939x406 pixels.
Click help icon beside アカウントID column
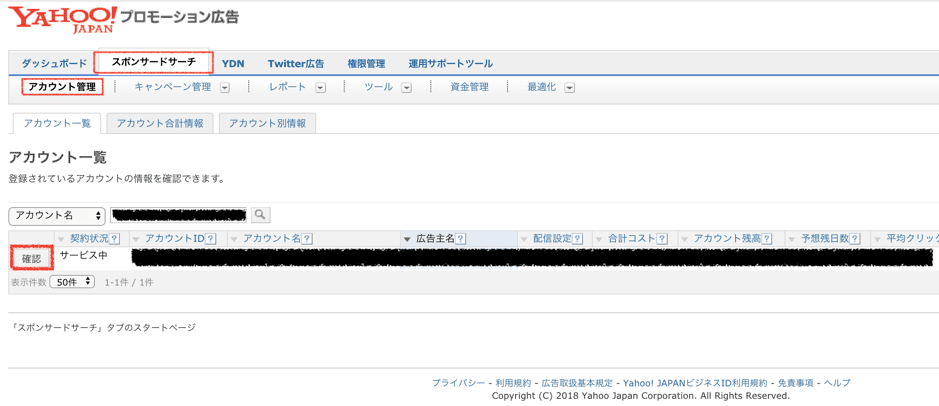(210, 239)
